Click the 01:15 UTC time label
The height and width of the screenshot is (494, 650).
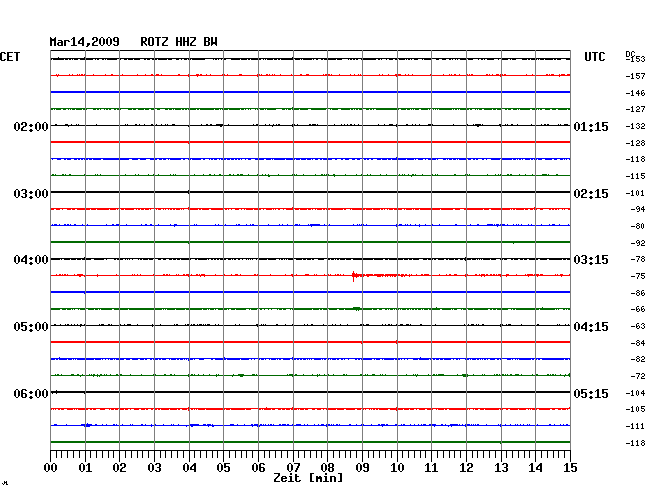[x=591, y=126]
